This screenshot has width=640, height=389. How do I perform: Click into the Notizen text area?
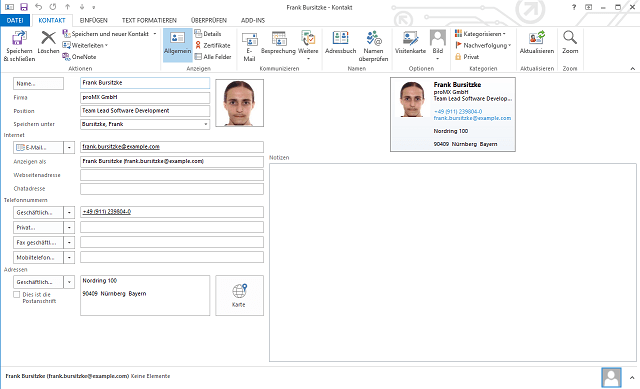click(x=453, y=262)
